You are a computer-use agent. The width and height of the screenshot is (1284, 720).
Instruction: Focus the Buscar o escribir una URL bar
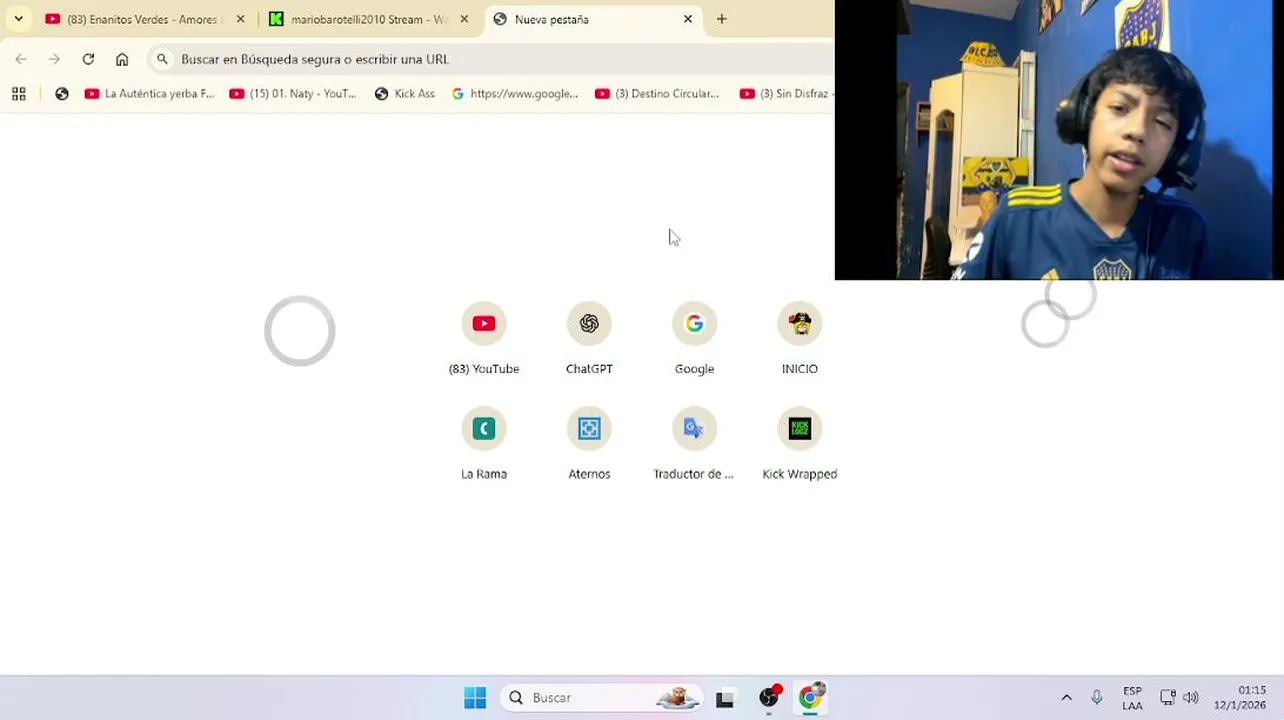pyautogui.click(x=490, y=59)
